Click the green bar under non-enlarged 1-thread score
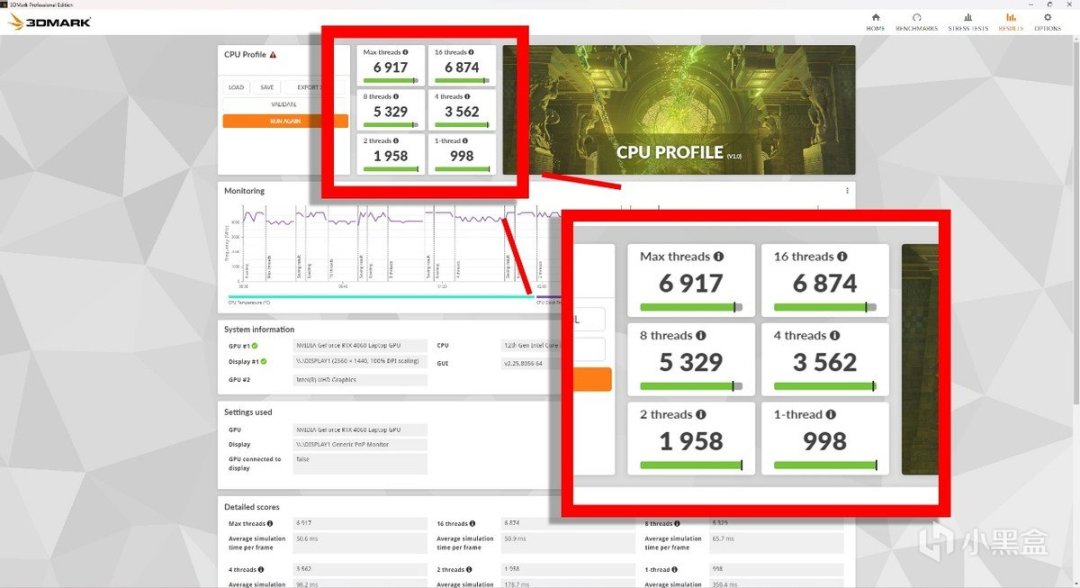The image size is (1080, 588). pos(461,169)
